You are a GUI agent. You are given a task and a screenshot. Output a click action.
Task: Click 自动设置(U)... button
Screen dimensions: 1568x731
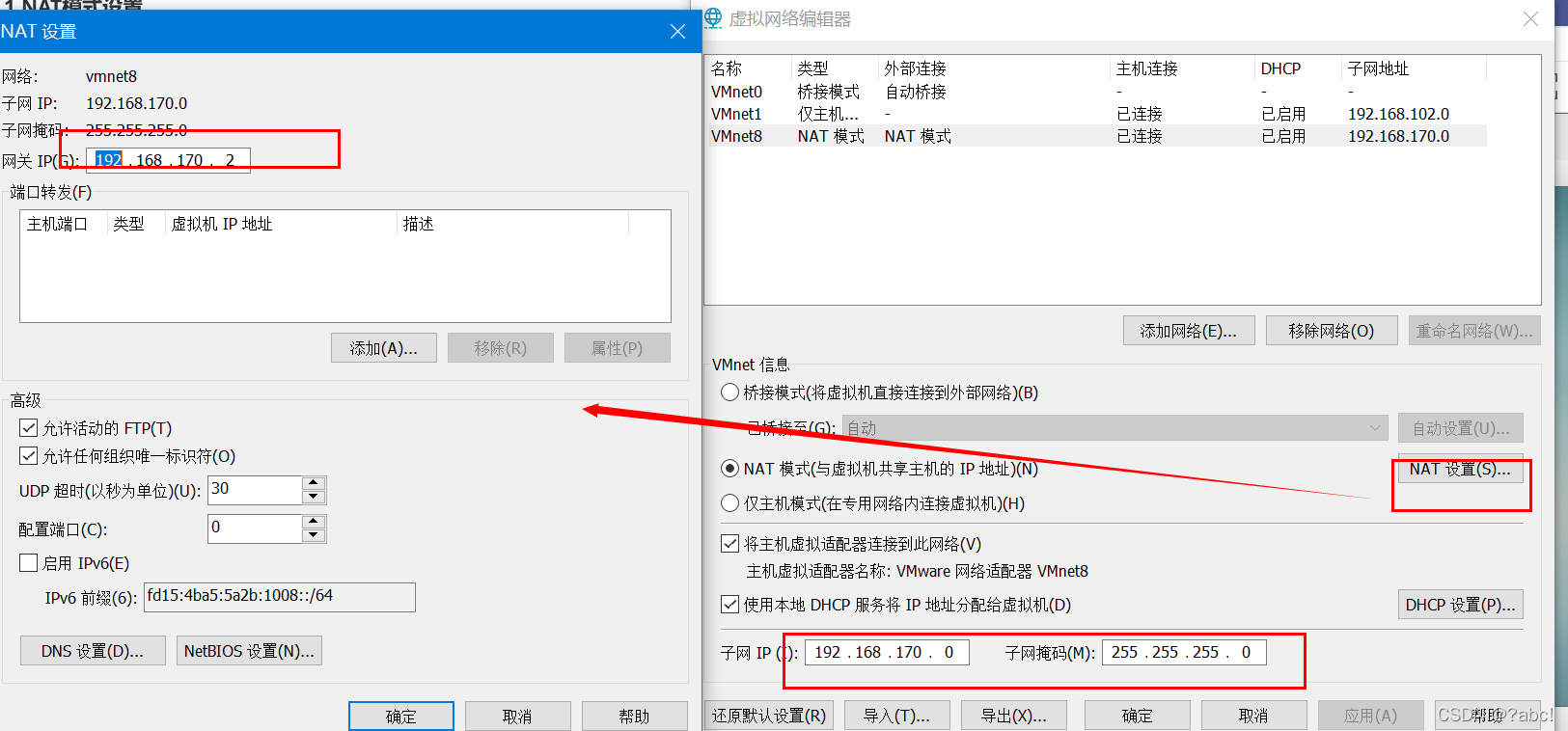point(1461,428)
